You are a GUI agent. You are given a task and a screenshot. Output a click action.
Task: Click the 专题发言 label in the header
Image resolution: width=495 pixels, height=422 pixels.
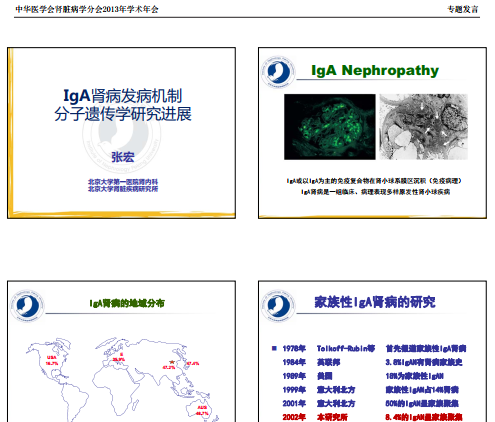[463, 9]
